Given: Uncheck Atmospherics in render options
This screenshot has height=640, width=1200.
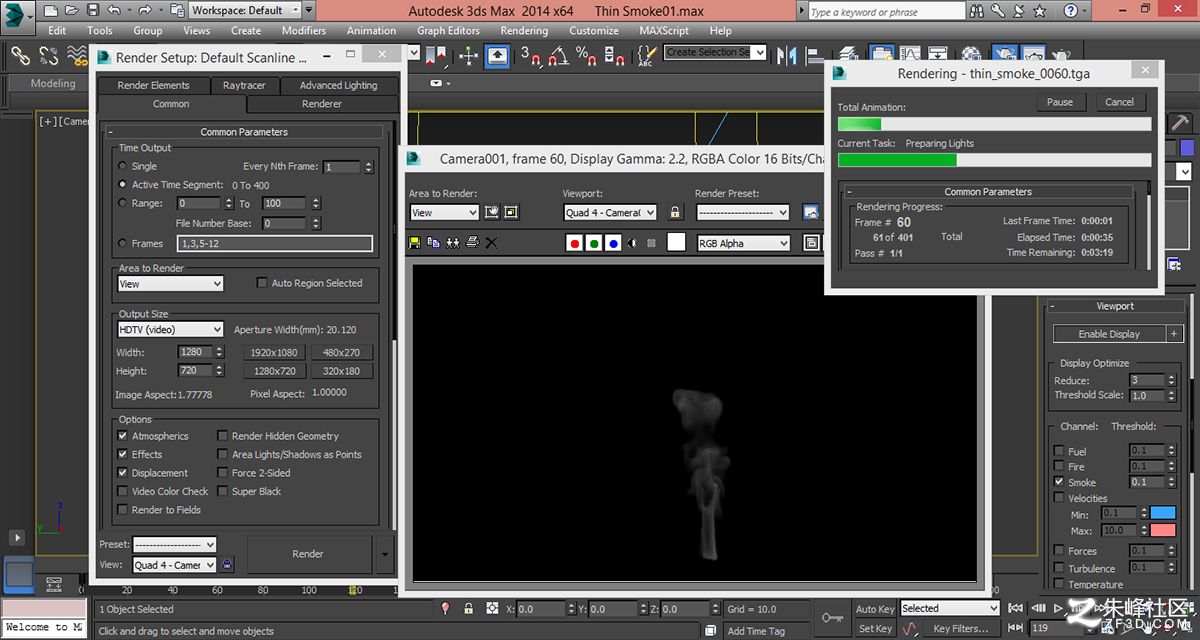Looking at the screenshot, I should pyautogui.click(x=123, y=436).
